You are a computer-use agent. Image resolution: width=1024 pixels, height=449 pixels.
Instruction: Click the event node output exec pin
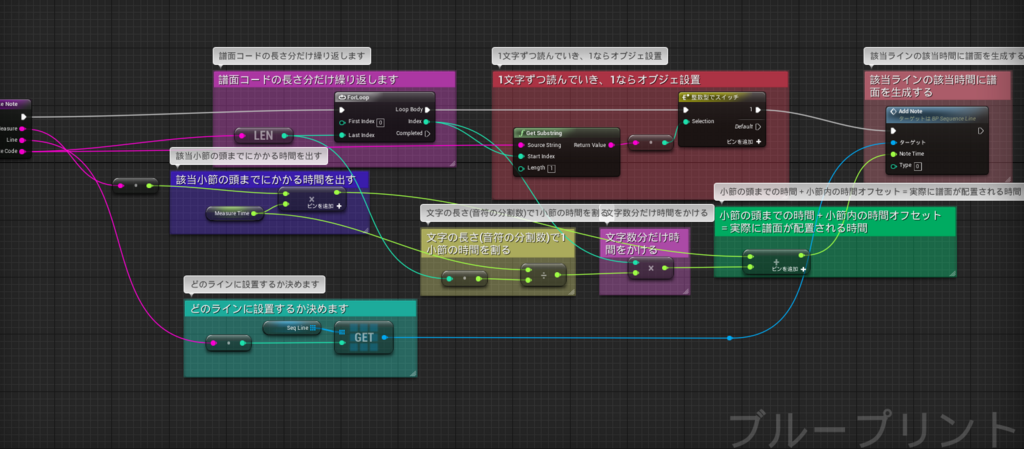pos(24,117)
